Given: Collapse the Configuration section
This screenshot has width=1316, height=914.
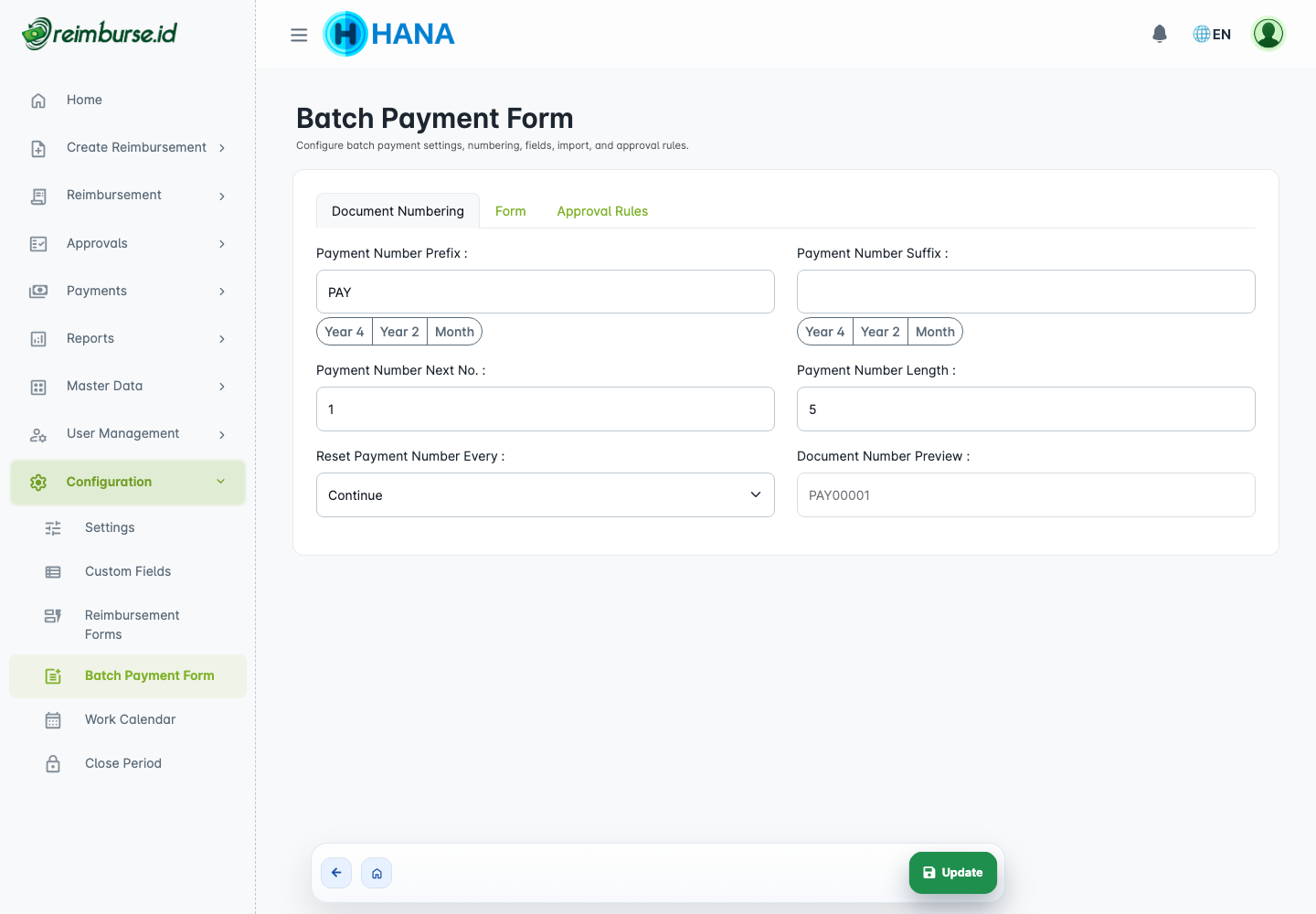Looking at the screenshot, I should [128, 482].
